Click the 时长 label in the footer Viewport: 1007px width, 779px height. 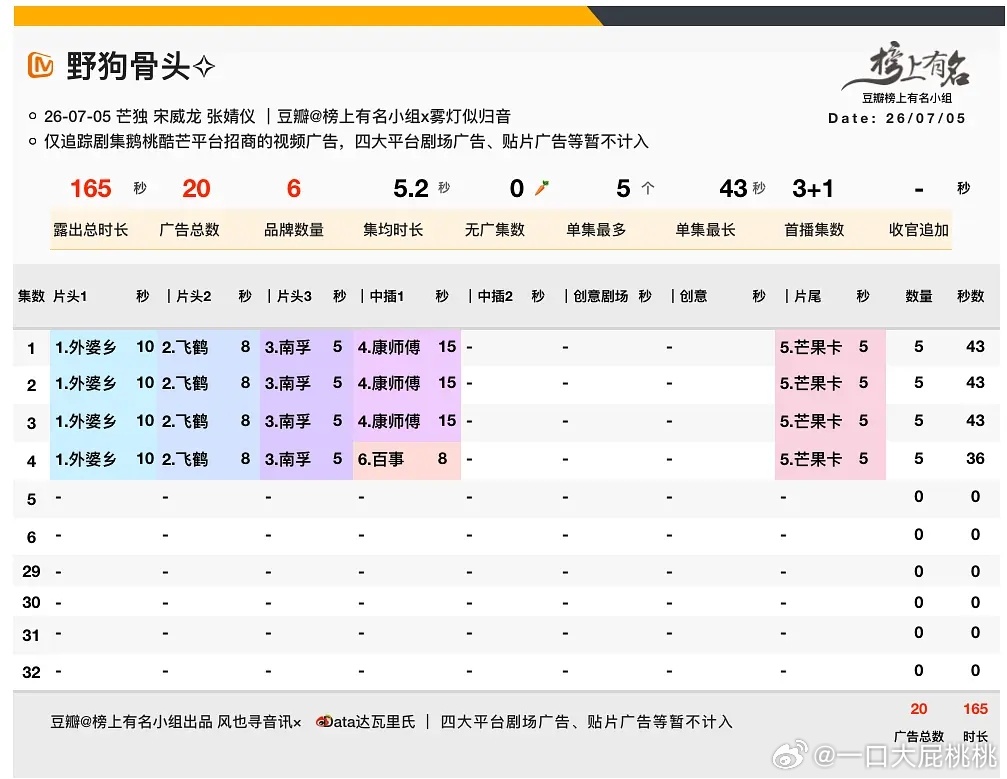tap(975, 737)
